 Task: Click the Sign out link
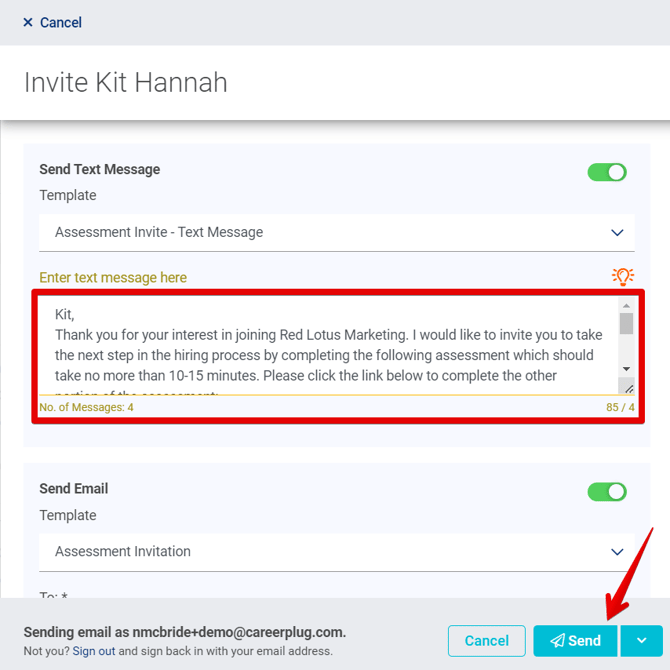tap(93, 651)
